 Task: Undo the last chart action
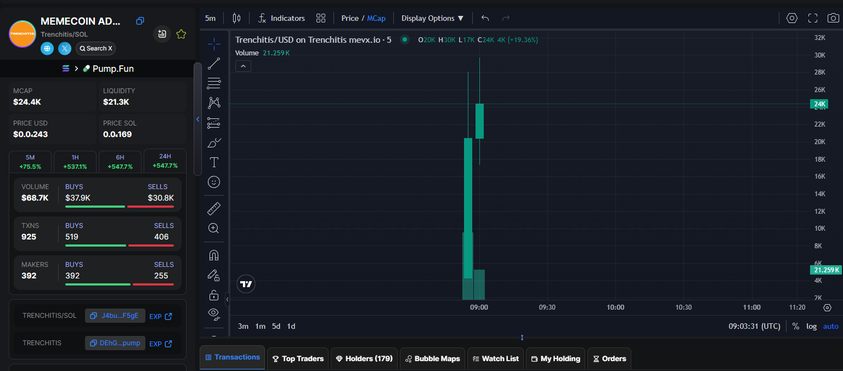(485, 18)
